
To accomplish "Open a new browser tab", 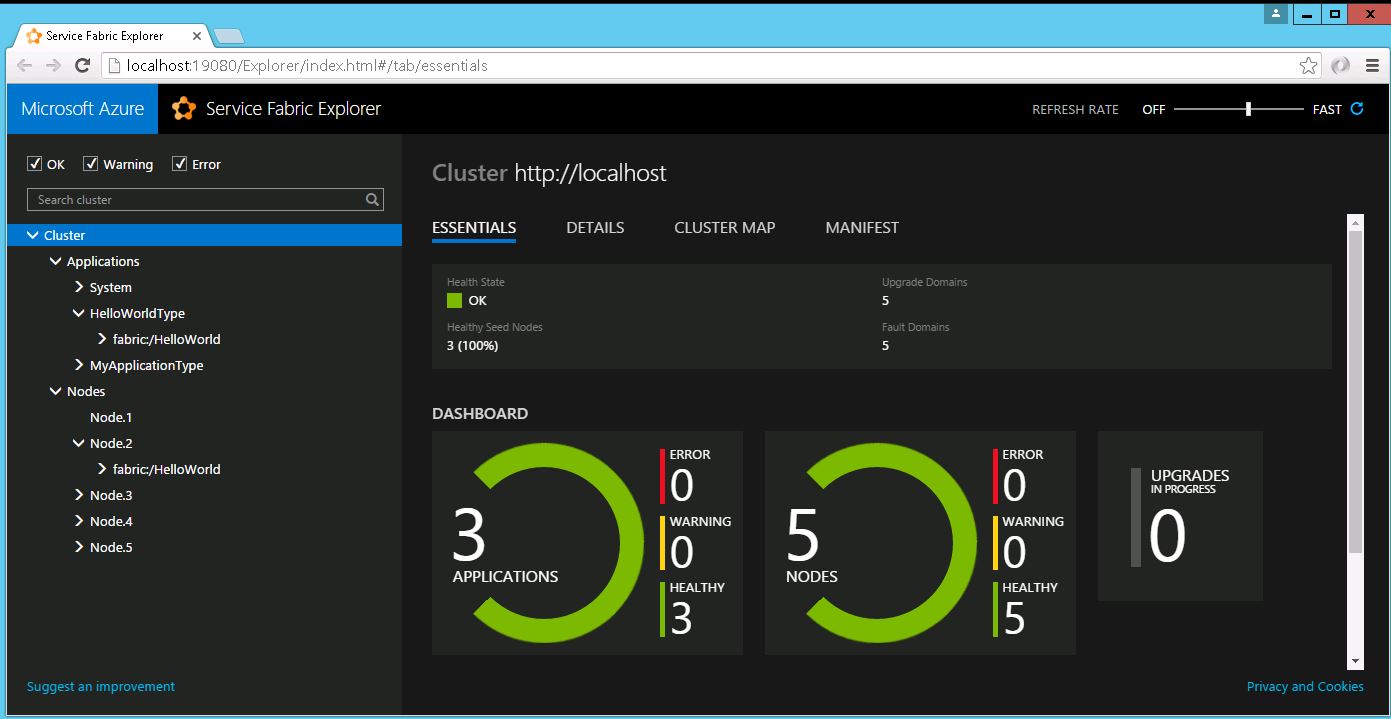I will pyautogui.click(x=229, y=37).
